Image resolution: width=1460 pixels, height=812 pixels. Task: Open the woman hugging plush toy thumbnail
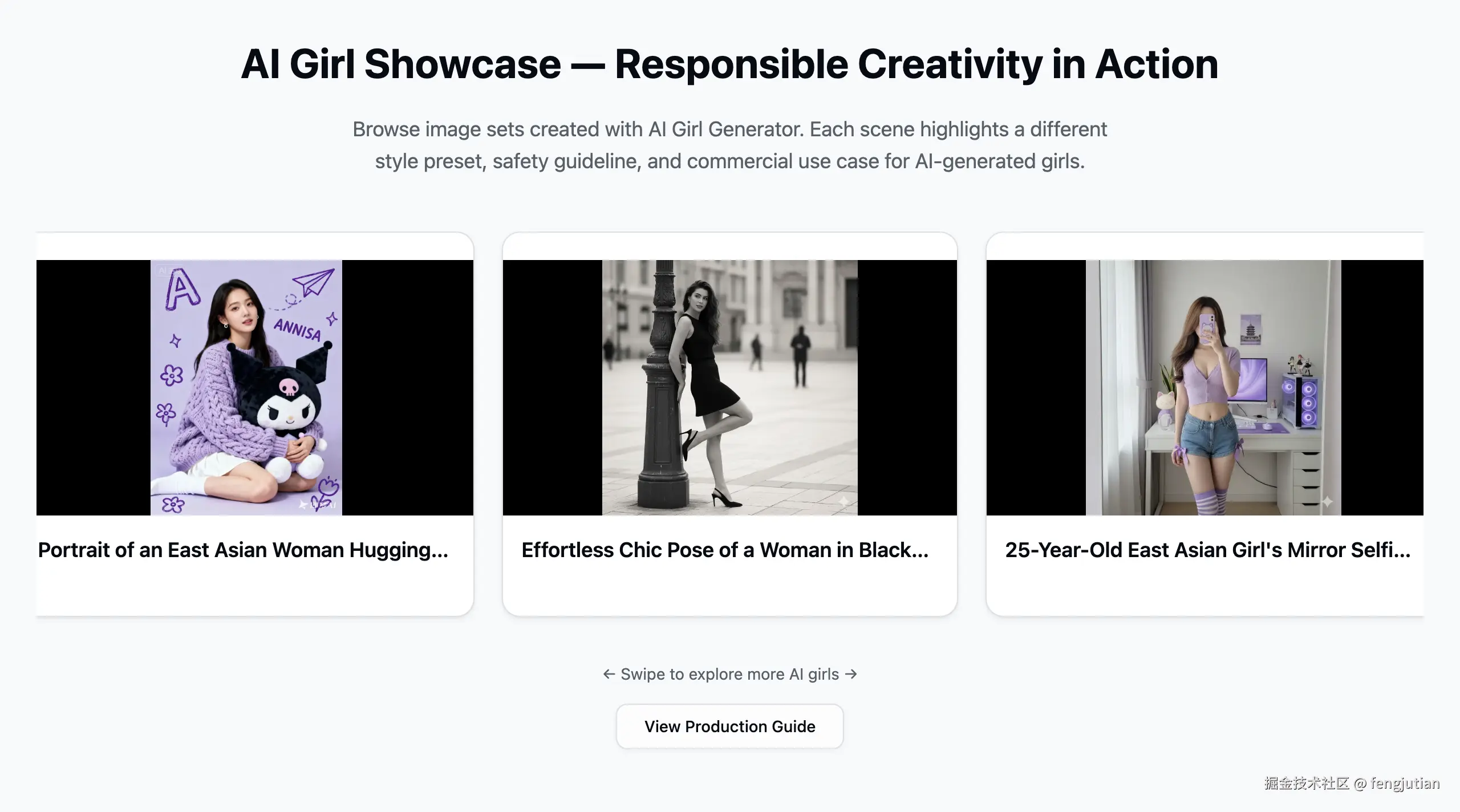pos(246,388)
